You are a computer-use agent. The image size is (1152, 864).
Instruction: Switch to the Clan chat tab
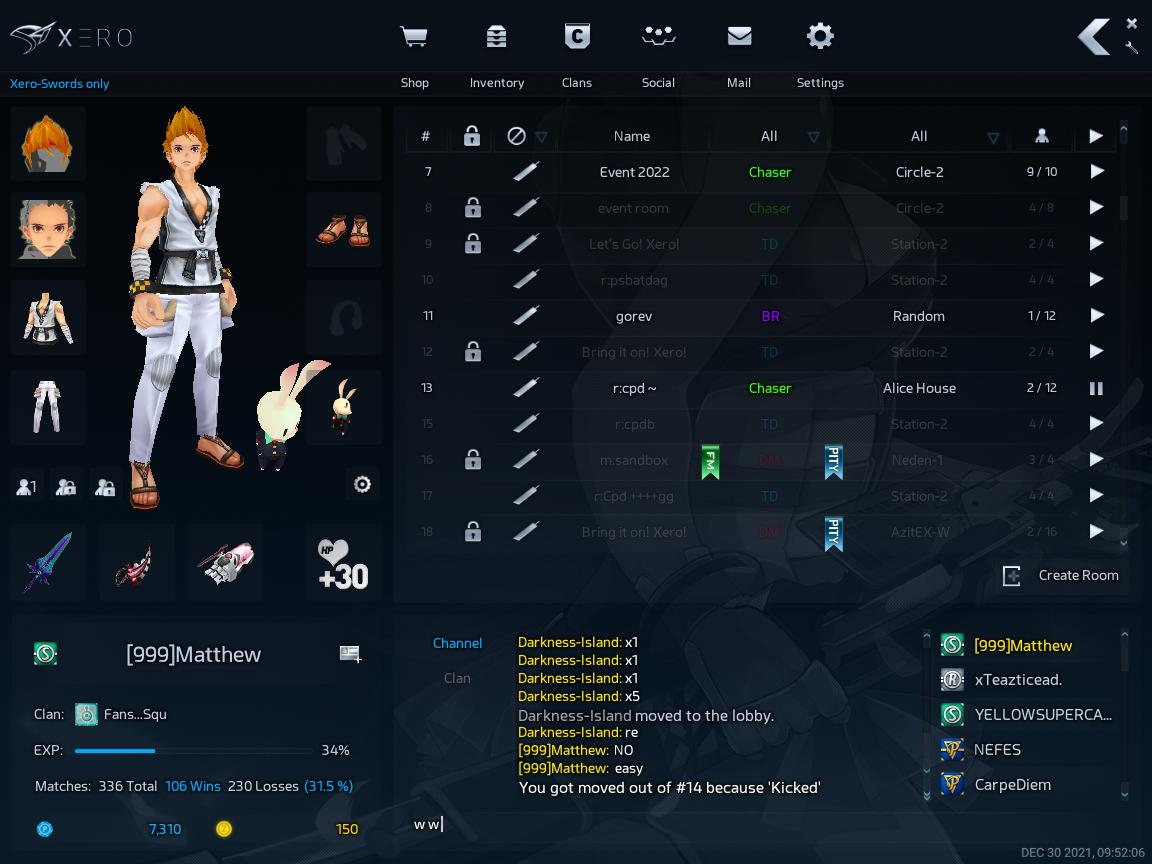pos(457,678)
